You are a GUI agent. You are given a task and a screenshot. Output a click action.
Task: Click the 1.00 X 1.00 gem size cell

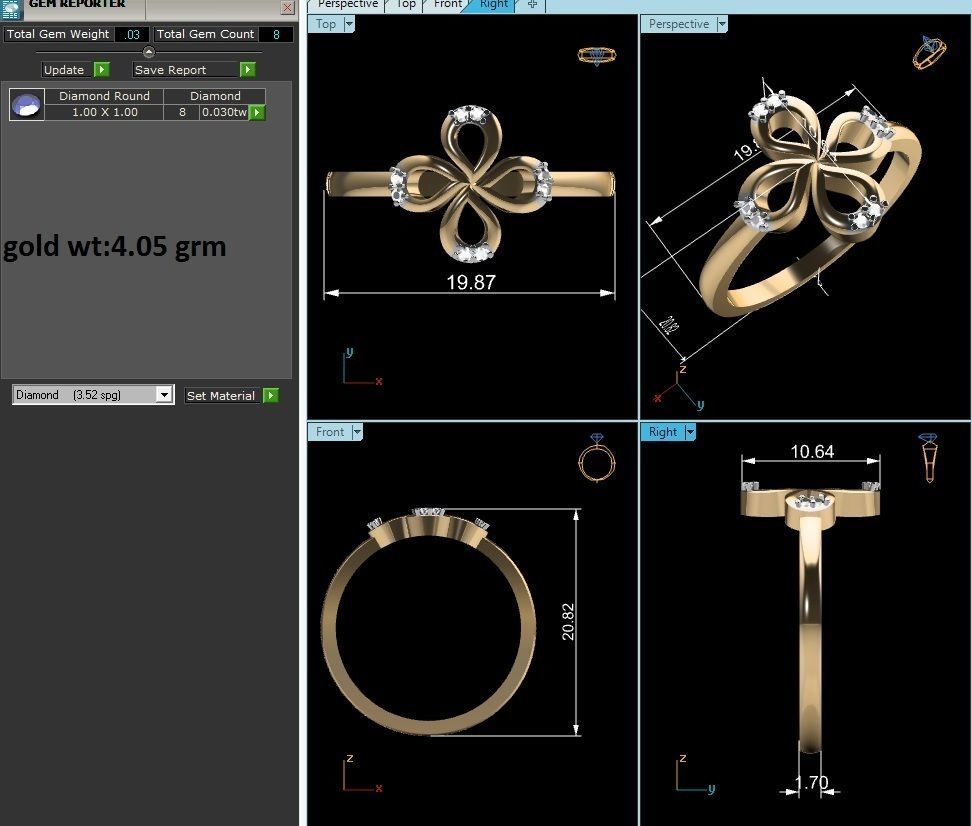[105, 112]
